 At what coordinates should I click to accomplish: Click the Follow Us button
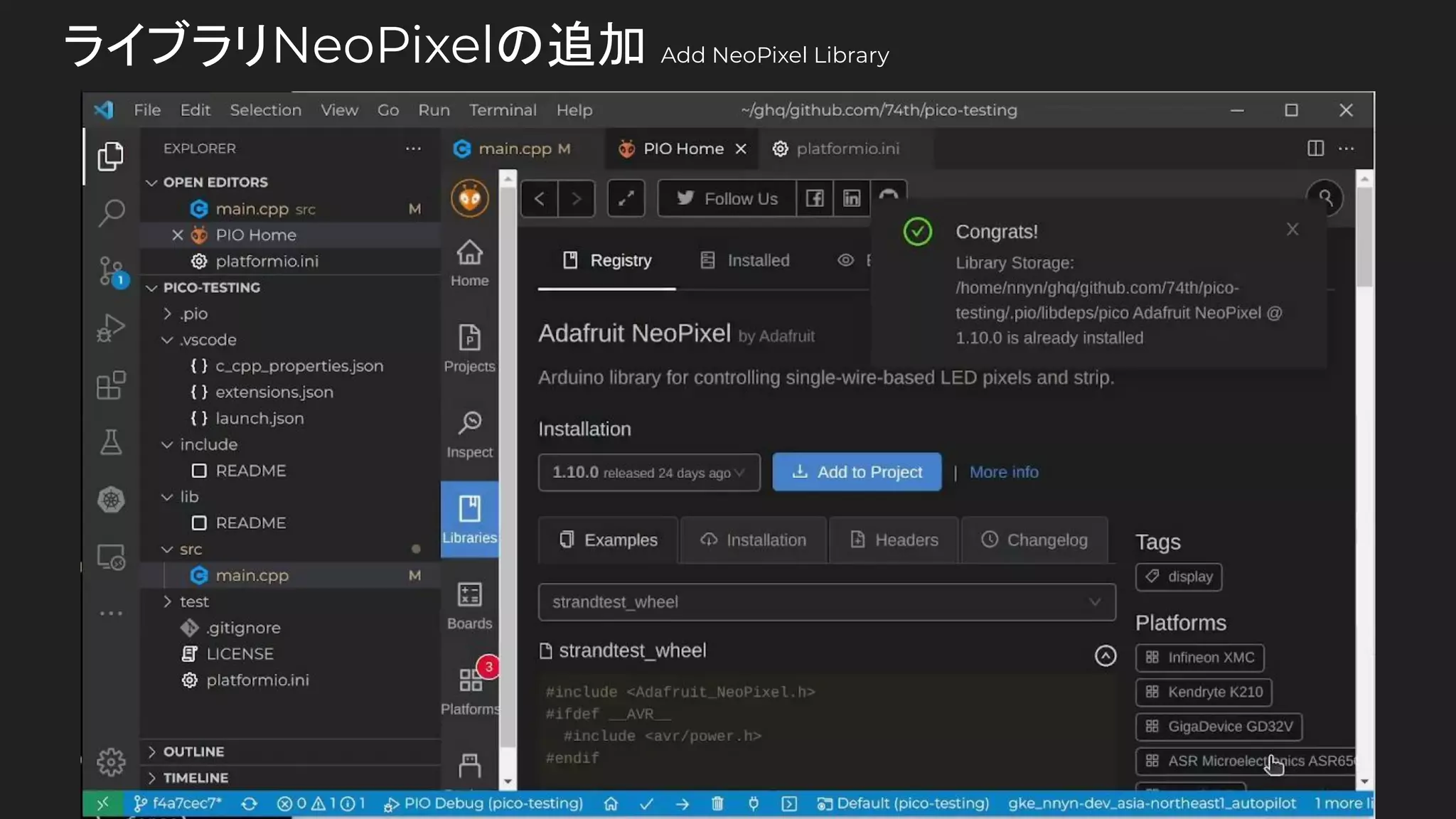[x=727, y=198]
